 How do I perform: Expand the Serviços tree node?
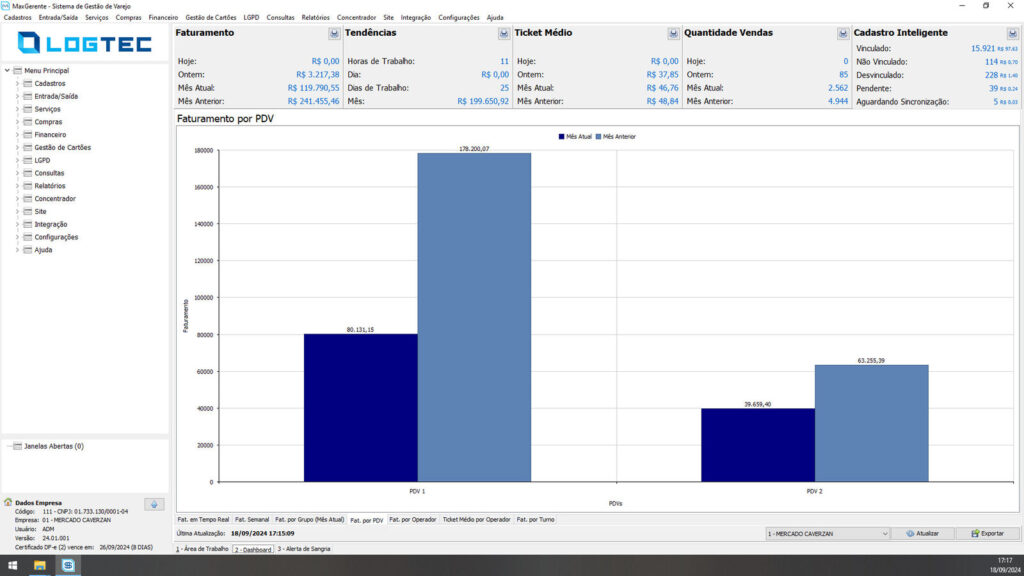point(17,109)
